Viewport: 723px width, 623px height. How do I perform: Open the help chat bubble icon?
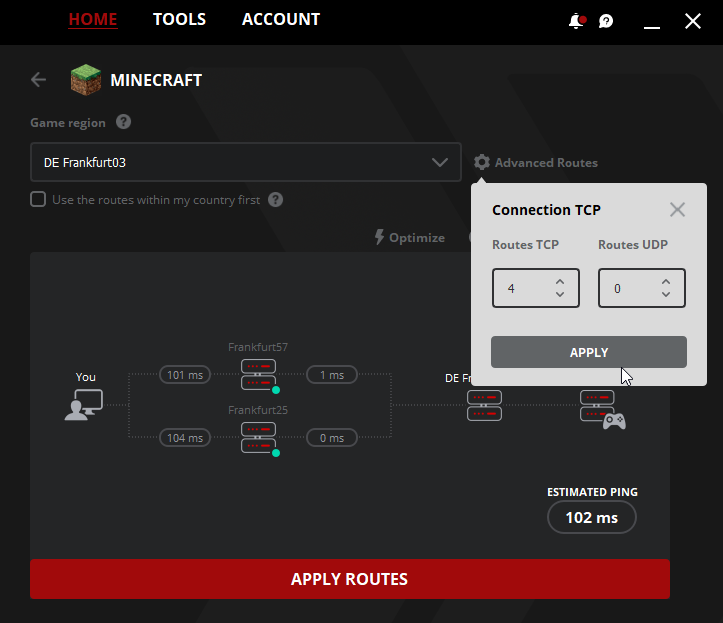(606, 21)
